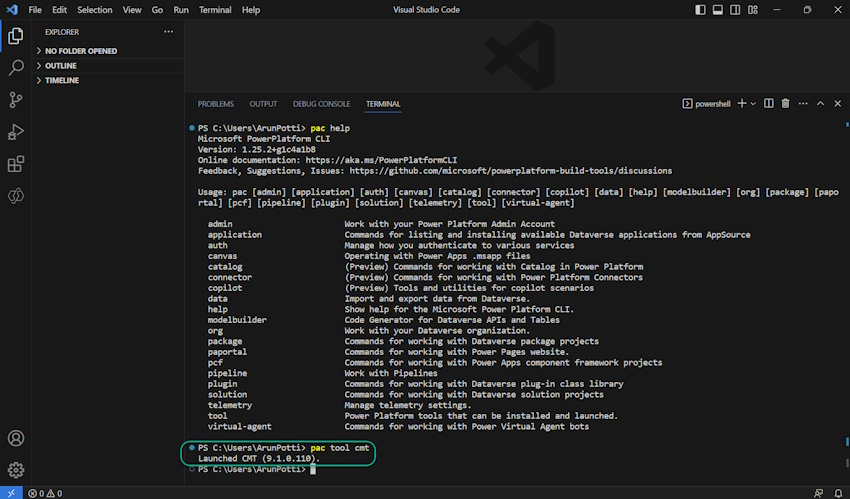This screenshot has width=850, height=499.
Task: Open the Source Control view
Action: 16,100
